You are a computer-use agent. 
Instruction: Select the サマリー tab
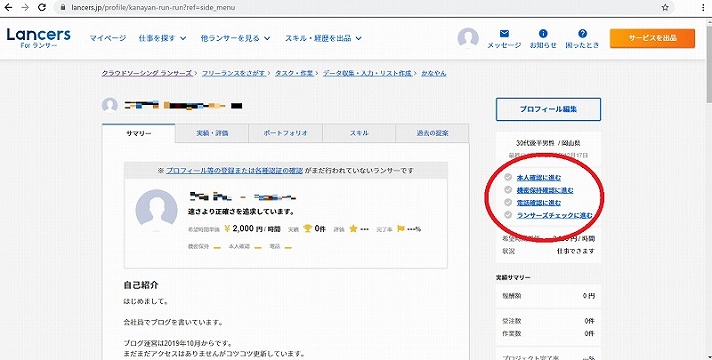click(138, 133)
